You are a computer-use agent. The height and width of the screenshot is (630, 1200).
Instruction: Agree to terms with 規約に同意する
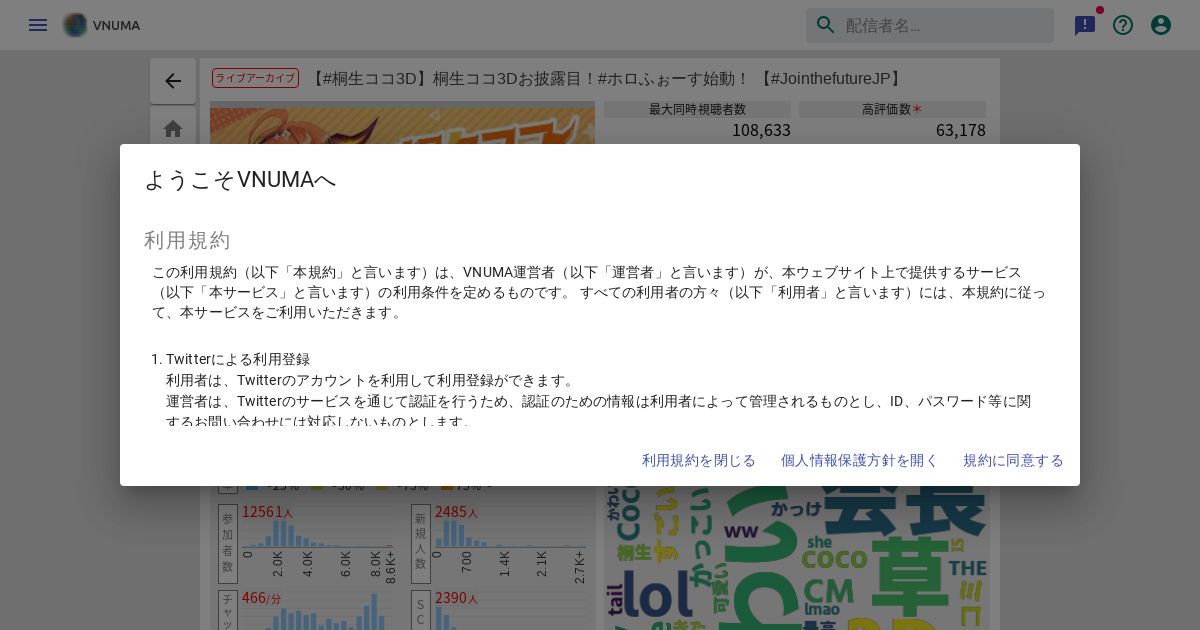1013,460
